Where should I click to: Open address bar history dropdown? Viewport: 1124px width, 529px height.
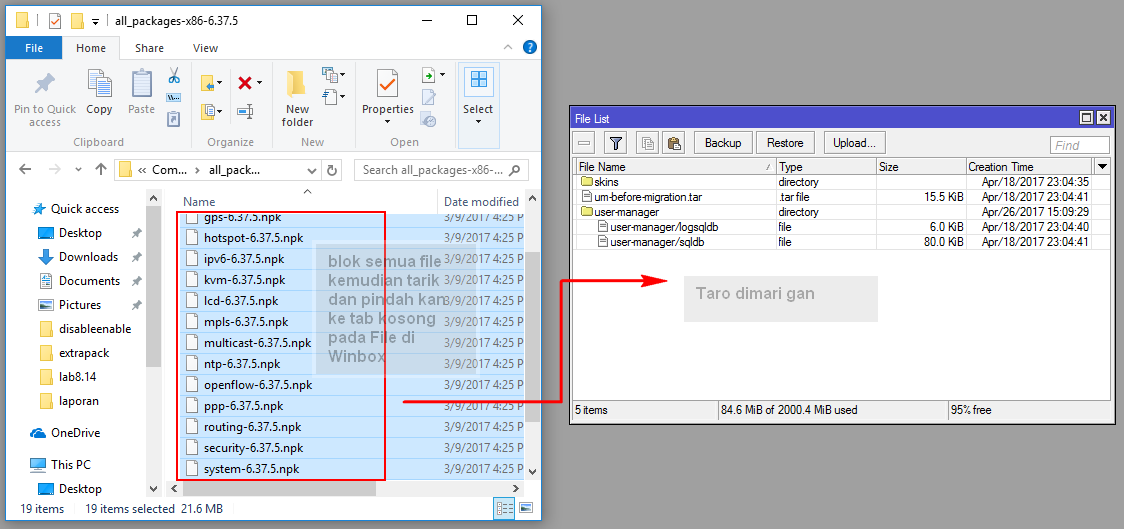pyautogui.click(x=312, y=171)
